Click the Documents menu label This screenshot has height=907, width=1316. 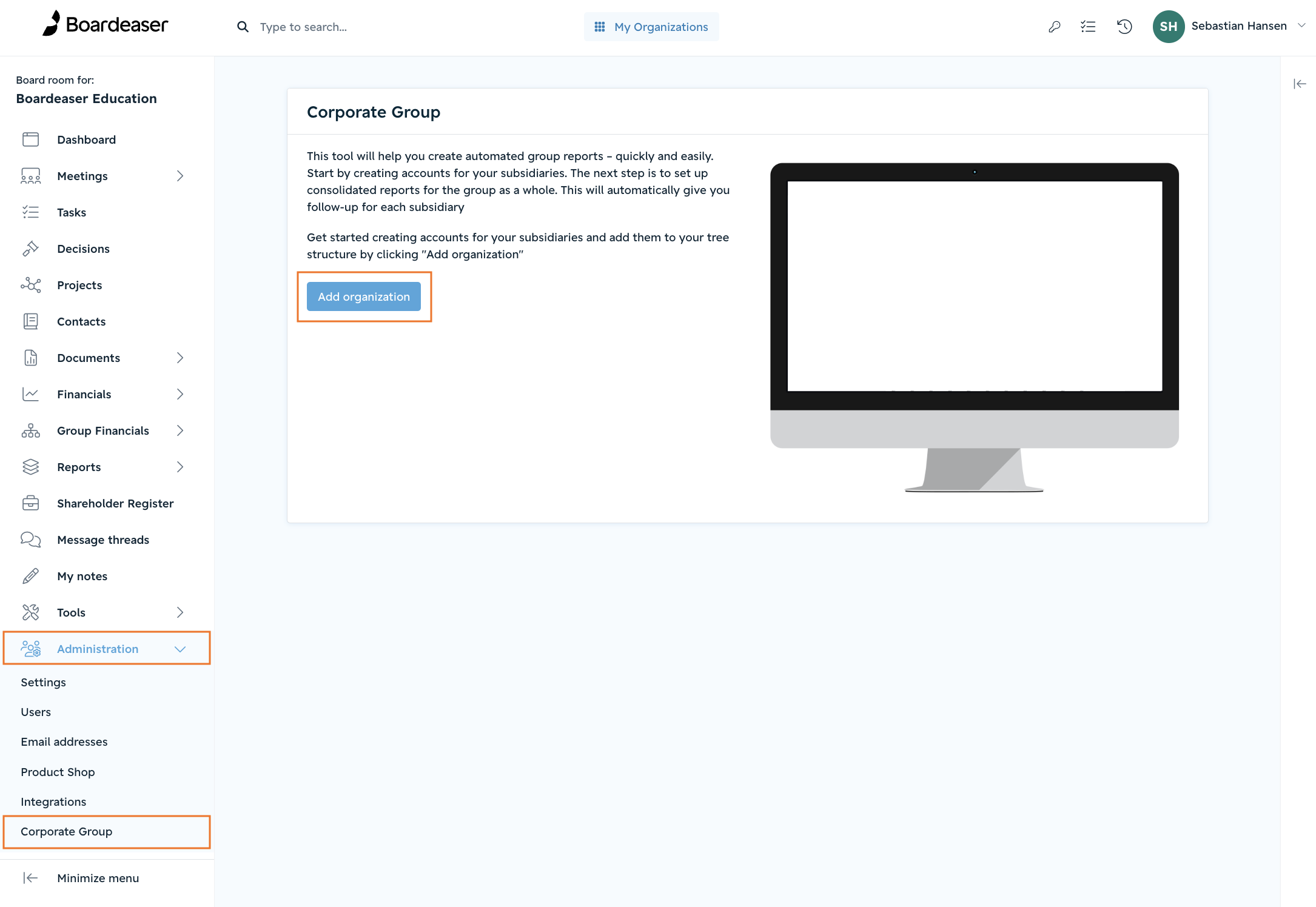tap(89, 358)
